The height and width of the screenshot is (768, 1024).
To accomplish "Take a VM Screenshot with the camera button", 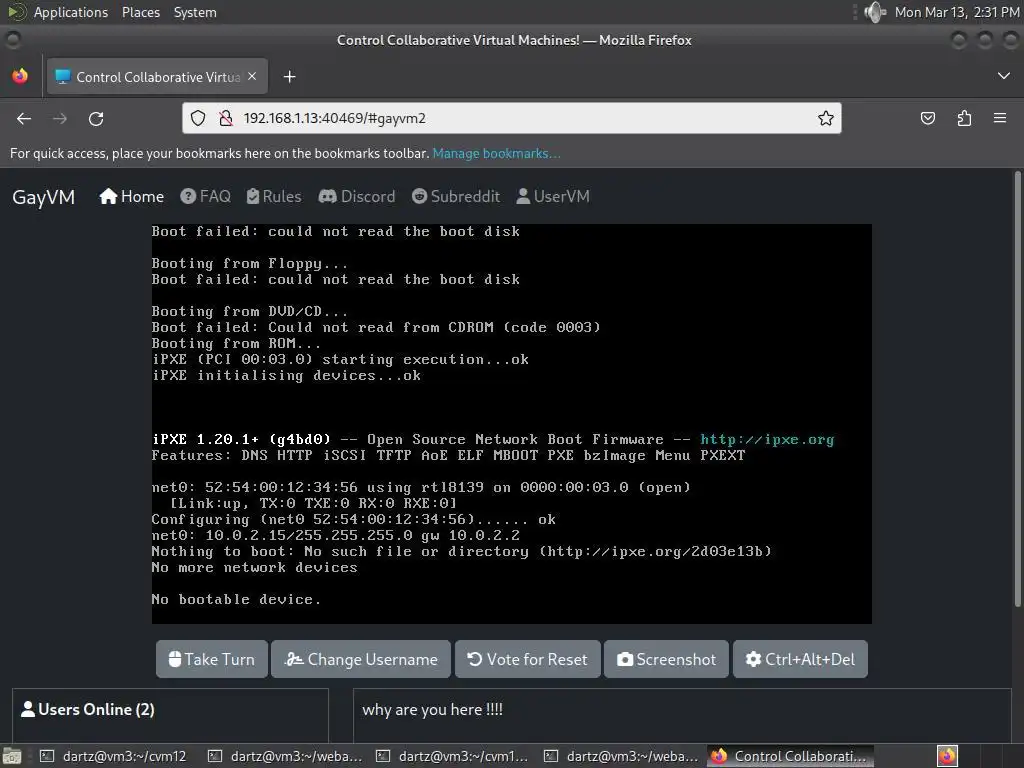I will tap(666, 660).
